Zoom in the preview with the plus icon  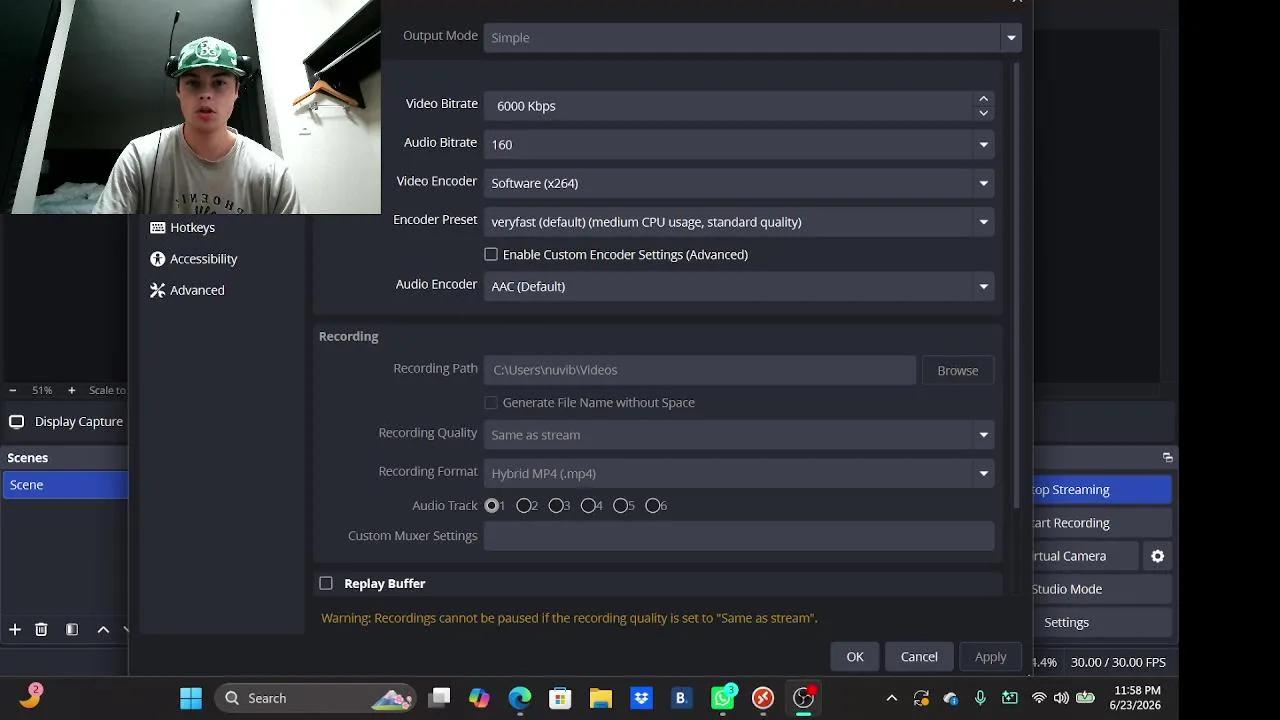tap(71, 390)
